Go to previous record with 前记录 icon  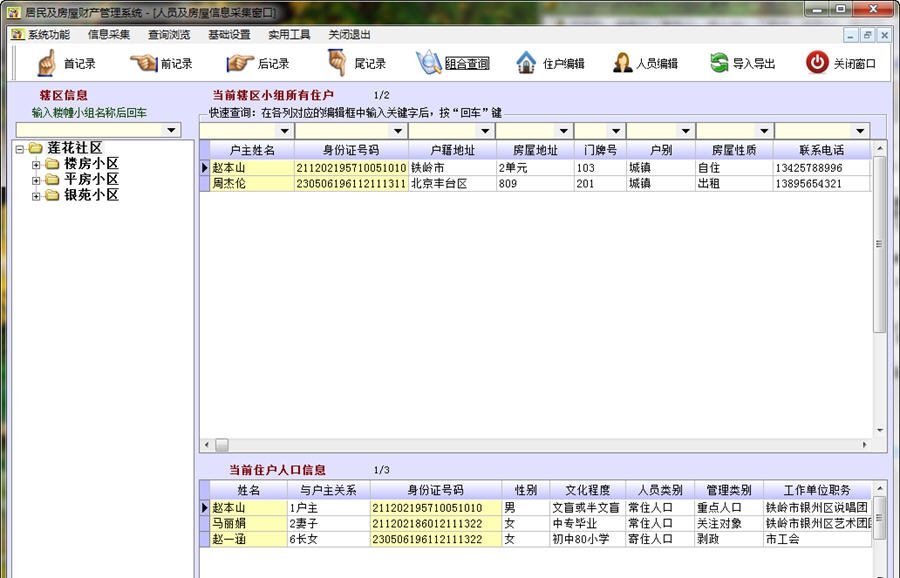pyautogui.click(x=143, y=63)
